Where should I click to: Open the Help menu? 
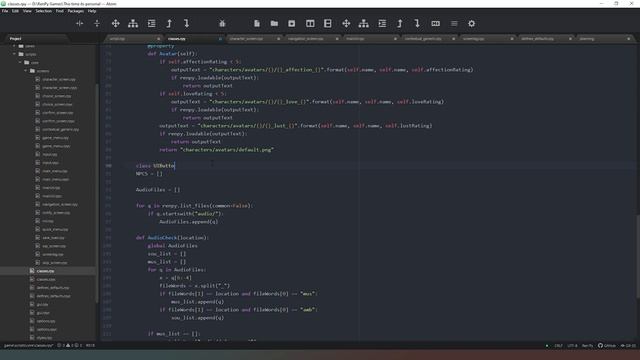click(x=92, y=11)
